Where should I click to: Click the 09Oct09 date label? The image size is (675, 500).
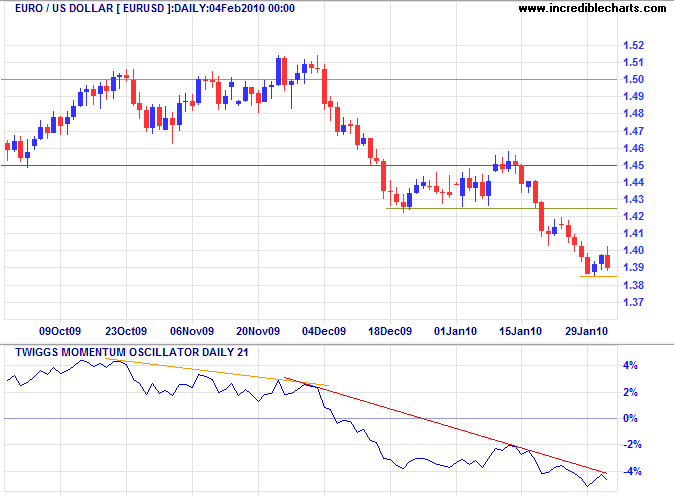pos(60,331)
